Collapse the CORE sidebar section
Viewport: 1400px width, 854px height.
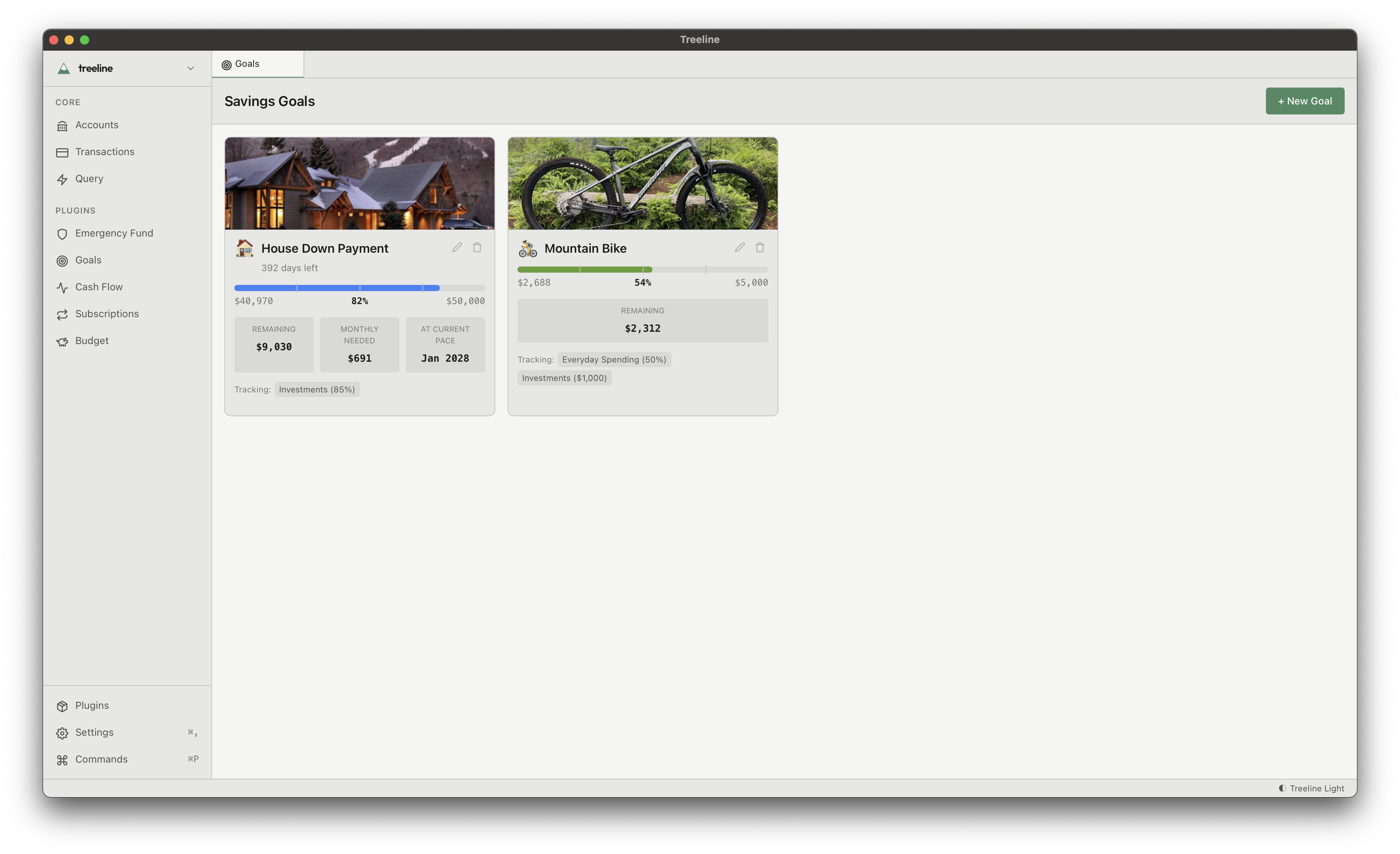pos(68,102)
